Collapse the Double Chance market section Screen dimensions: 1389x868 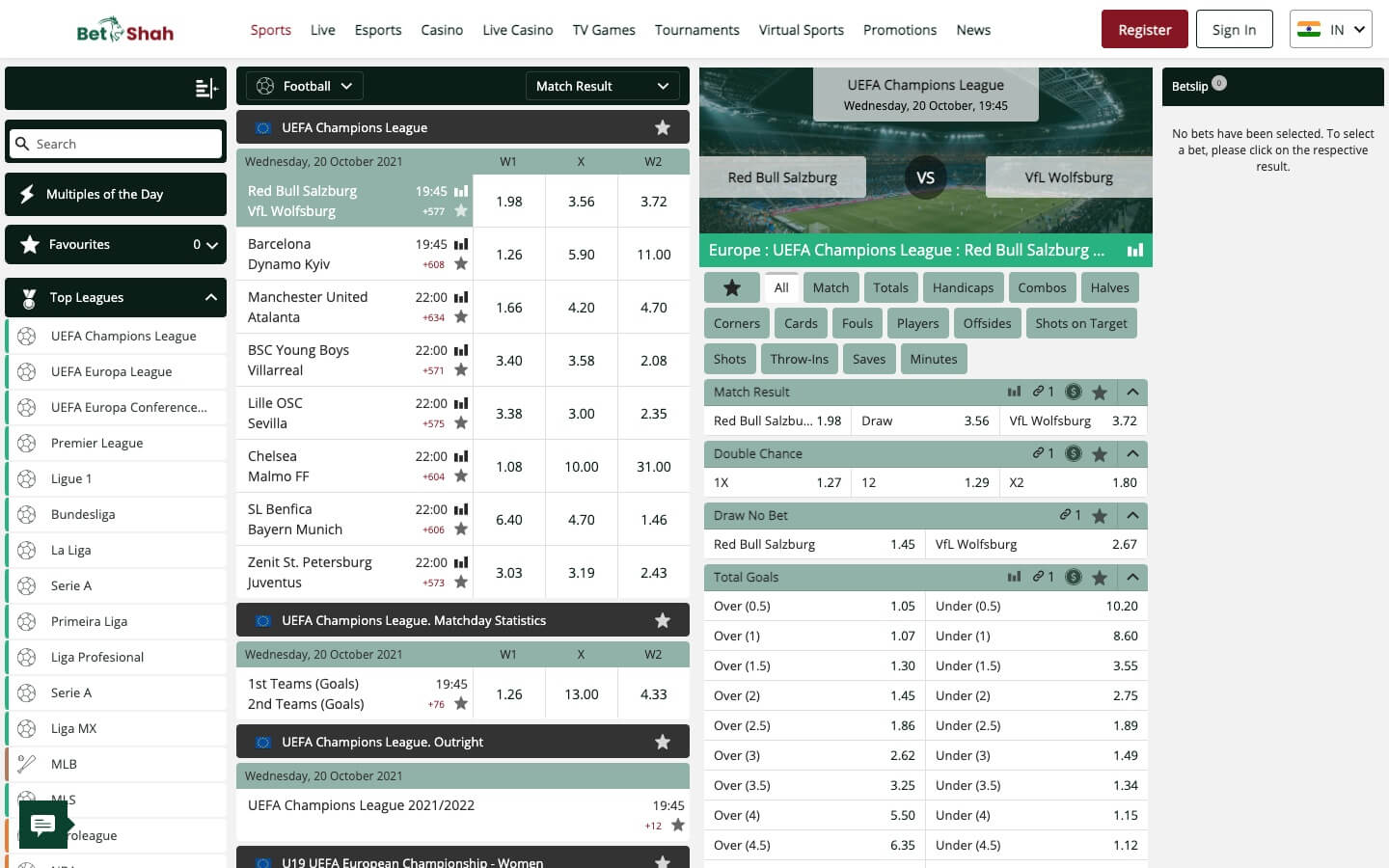pyautogui.click(x=1132, y=453)
